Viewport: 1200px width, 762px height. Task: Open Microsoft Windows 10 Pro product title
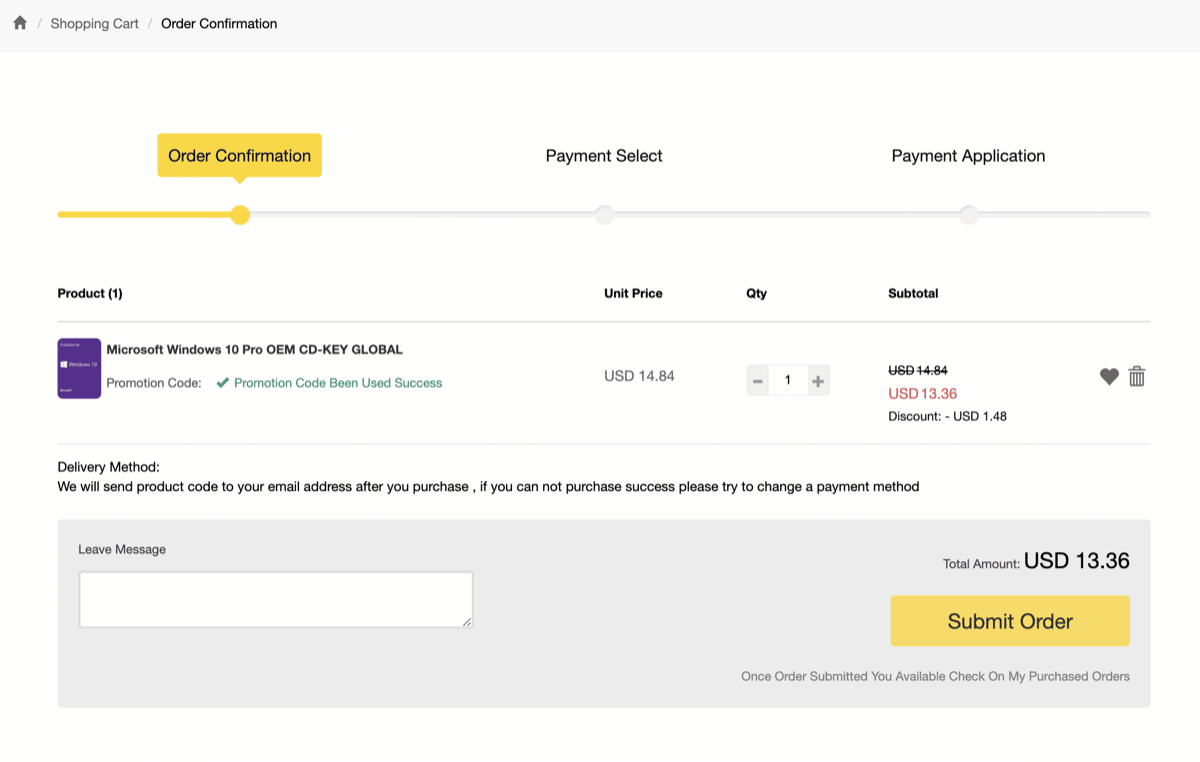click(x=254, y=350)
